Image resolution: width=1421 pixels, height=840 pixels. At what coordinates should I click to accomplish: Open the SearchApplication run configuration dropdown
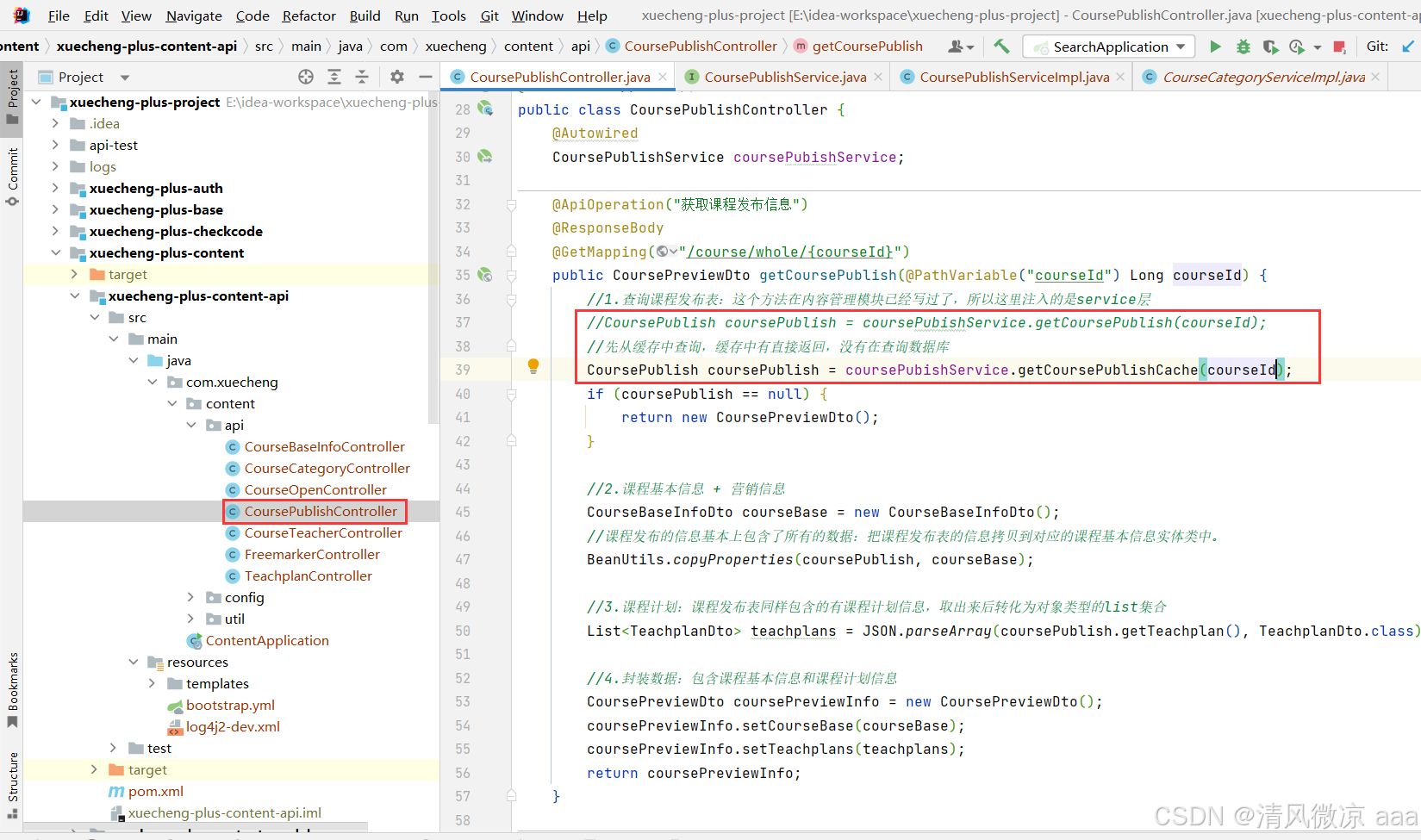point(1109,47)
